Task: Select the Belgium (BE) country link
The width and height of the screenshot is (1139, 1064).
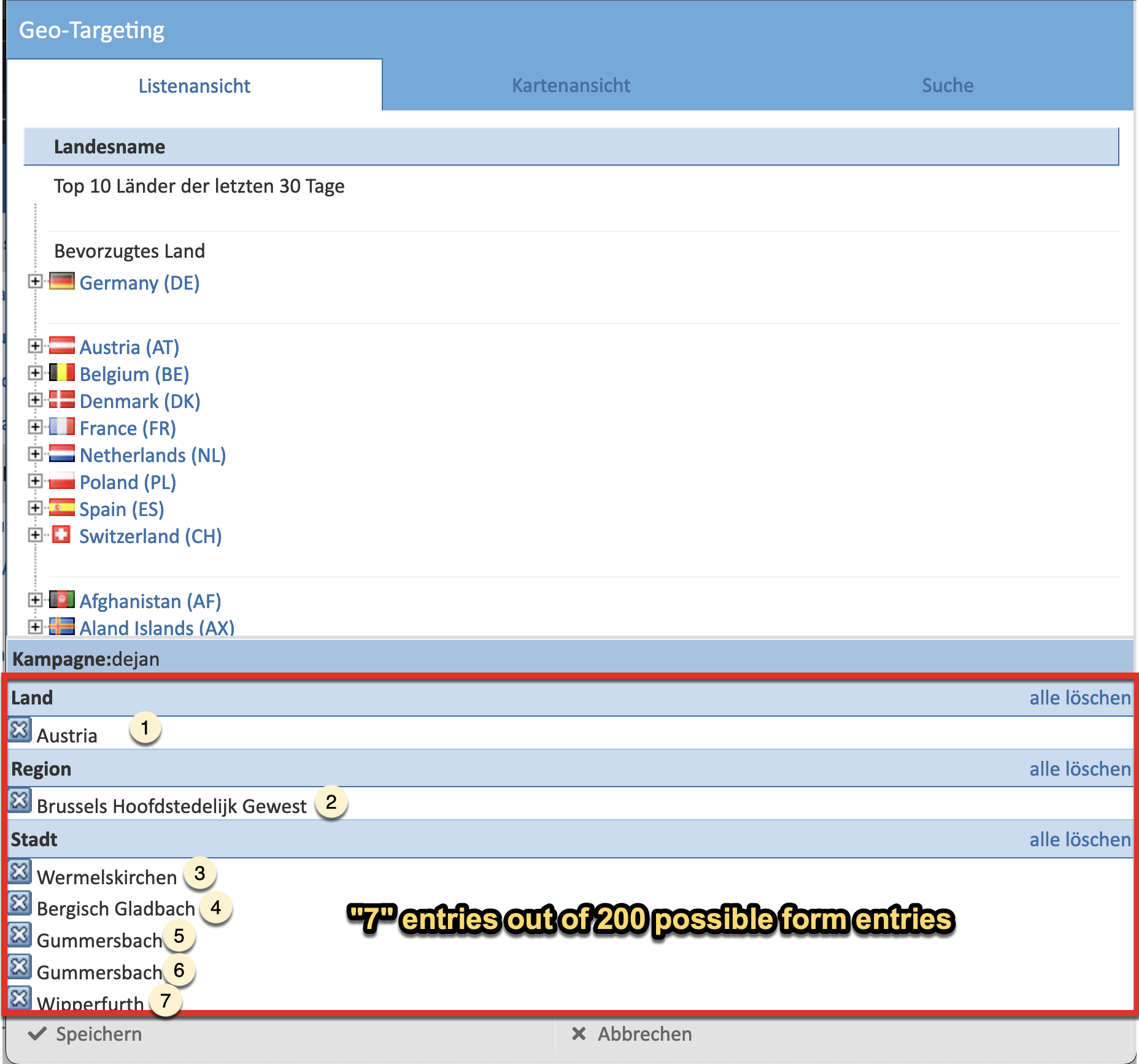Action: [x=134, y=374]
